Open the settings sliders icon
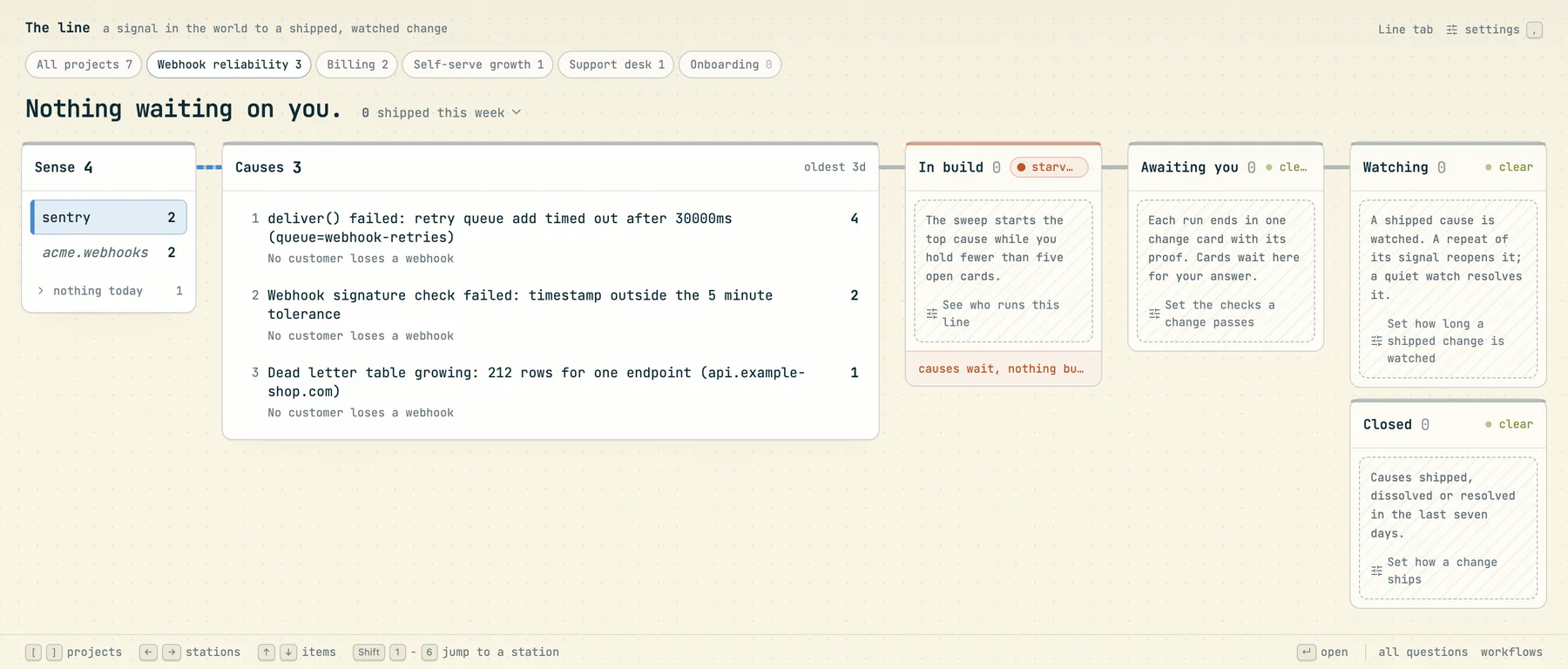The image size is (1568, 669). (x=1451, y=30)
